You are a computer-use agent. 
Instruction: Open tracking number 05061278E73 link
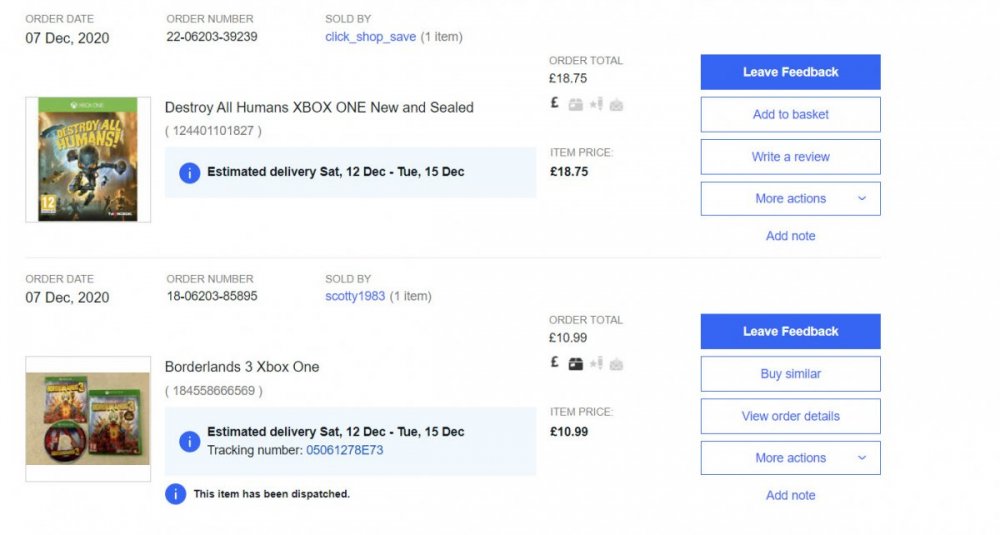344,450
